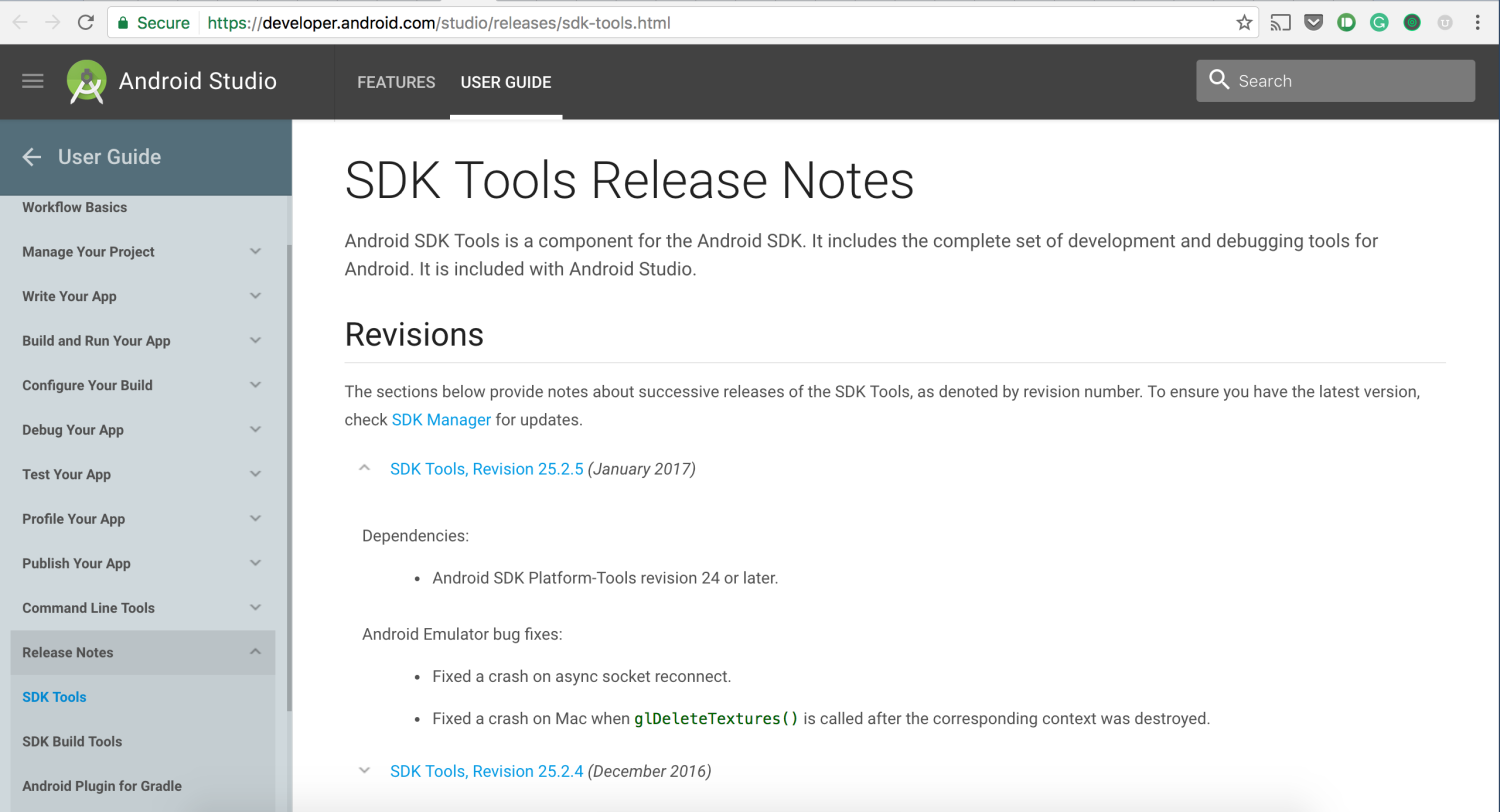Open Chrome three-dot menu

[x=1478, y=22]
